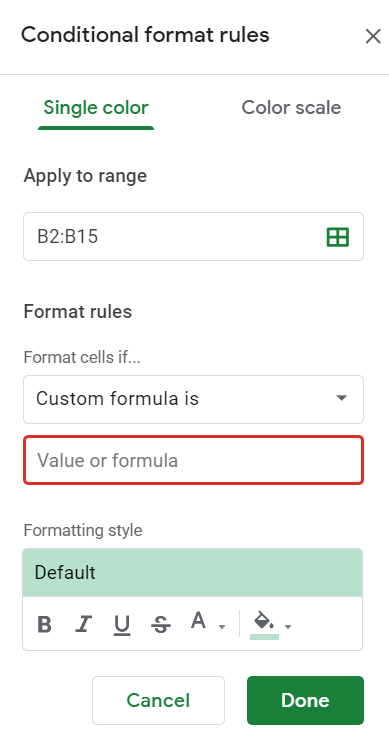Click the fill color paint bucket icon
Viewport: 389px width, 738px height.
click(264, 620)
